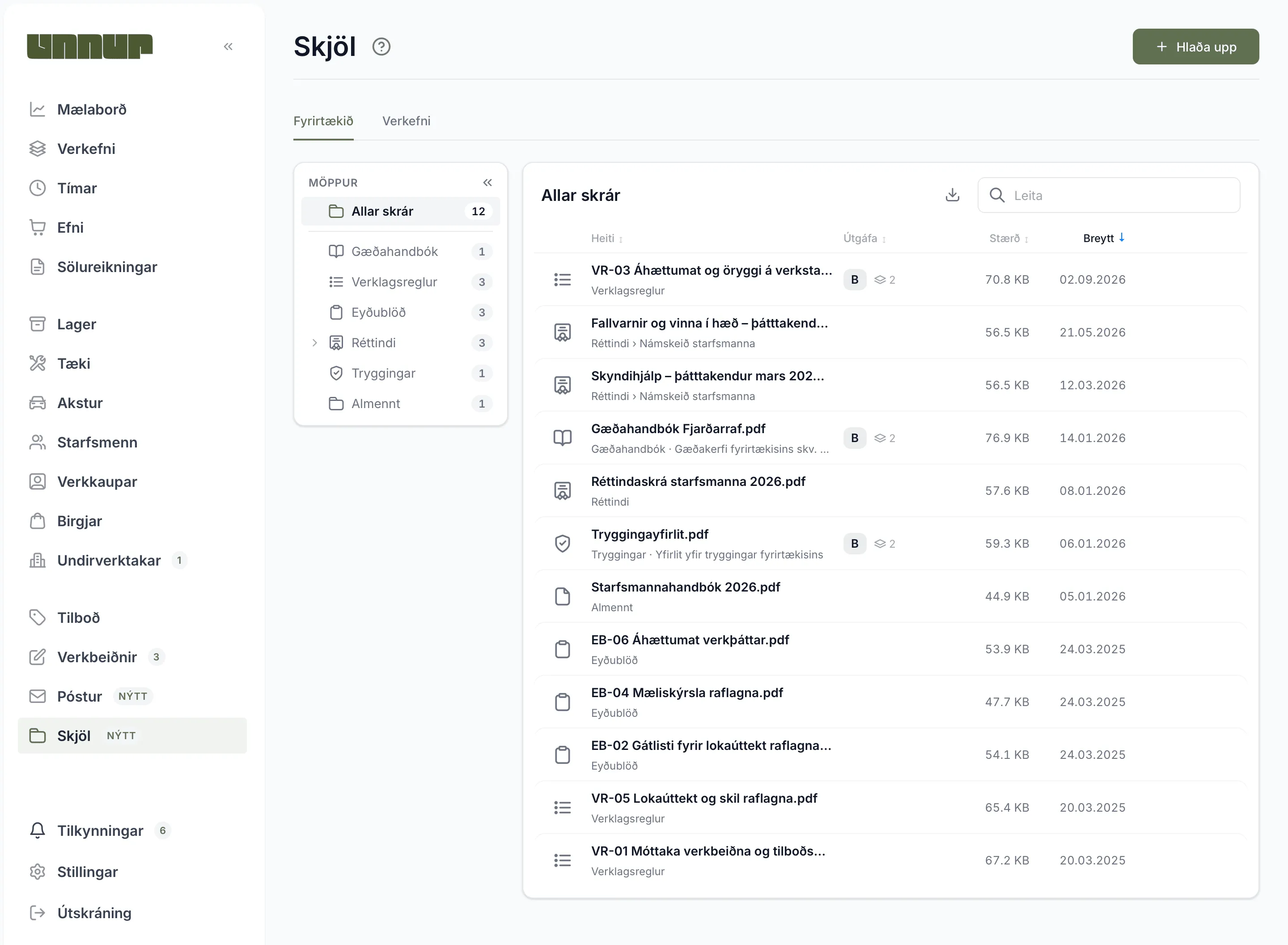The height and width of the screenshot is (945, 1288).
Task: Click the Birgjar shopping bag icon
Action: [38, 521]
